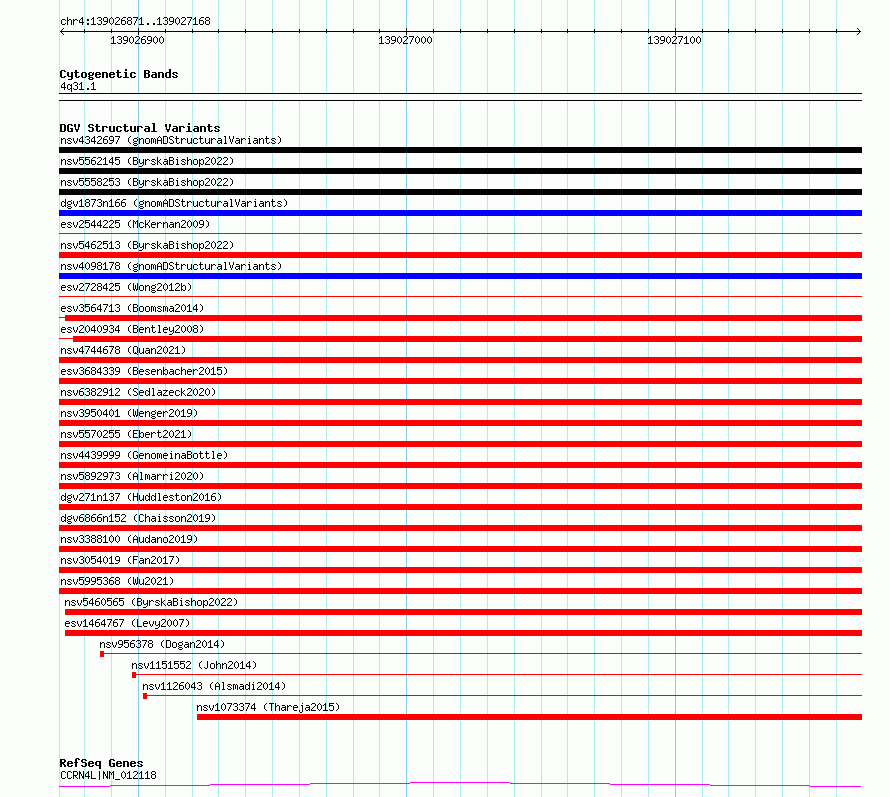Image resolution: width=890 pixels, height=797 pixels.
Task: Click the dgv1873n166 gnomADStructuralVariants label
Action: click(174, 203)
